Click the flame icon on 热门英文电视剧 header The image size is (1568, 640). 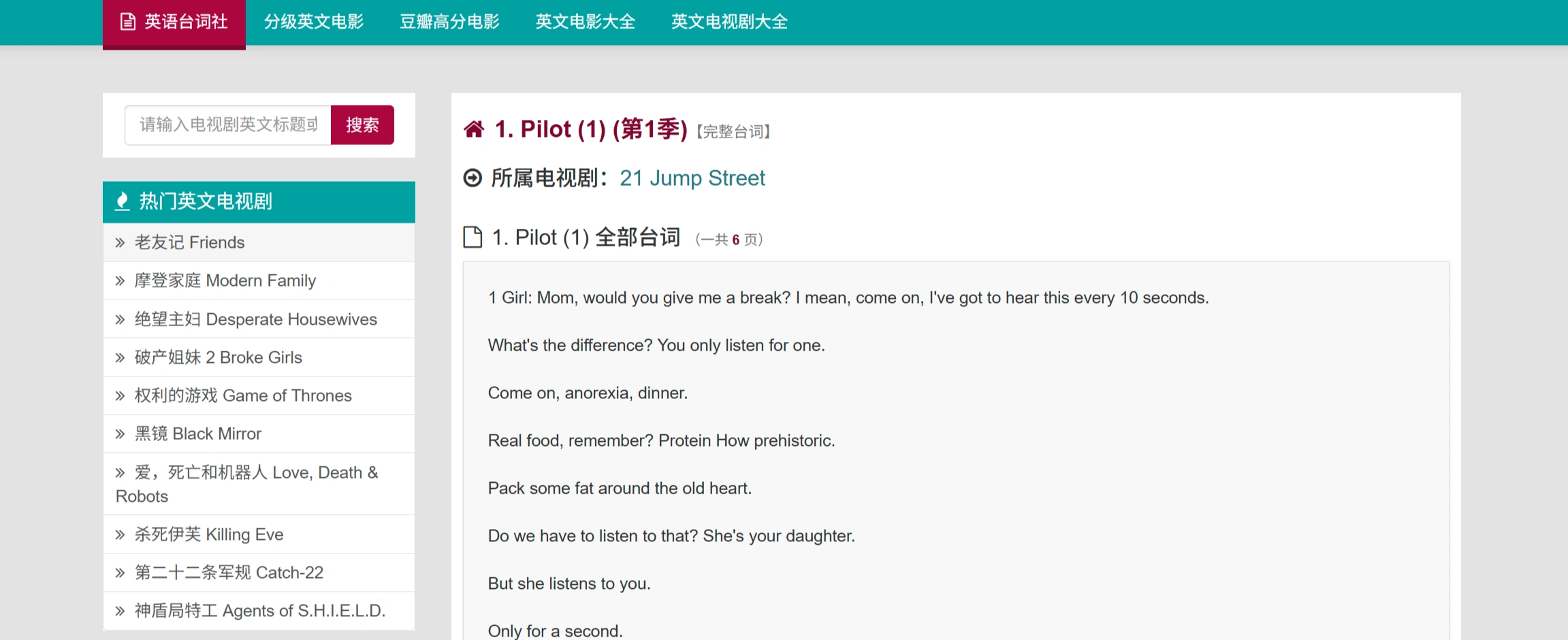click(x=123, y=202)
